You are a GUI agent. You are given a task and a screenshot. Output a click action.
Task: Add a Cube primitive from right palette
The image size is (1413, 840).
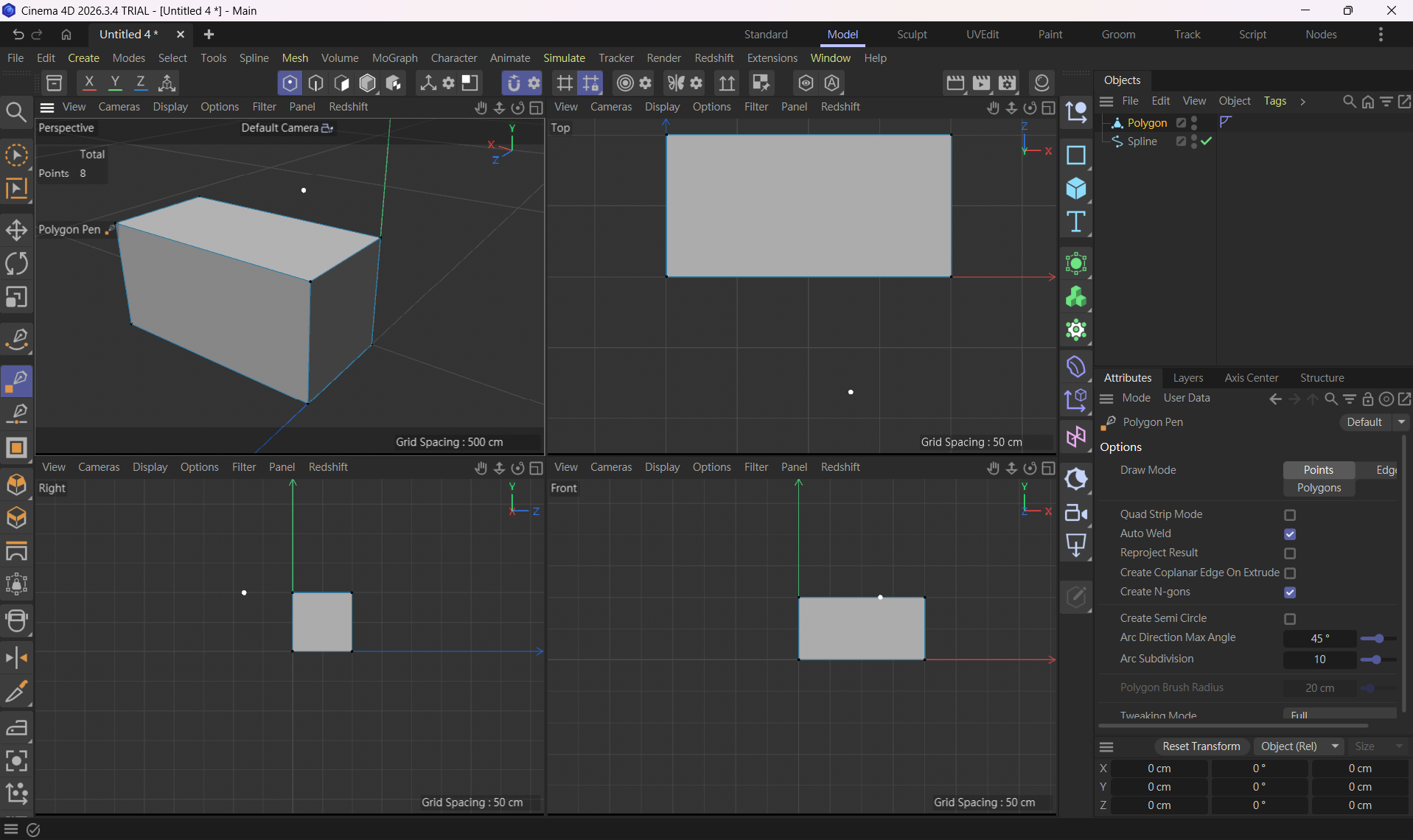[1076, 189]
